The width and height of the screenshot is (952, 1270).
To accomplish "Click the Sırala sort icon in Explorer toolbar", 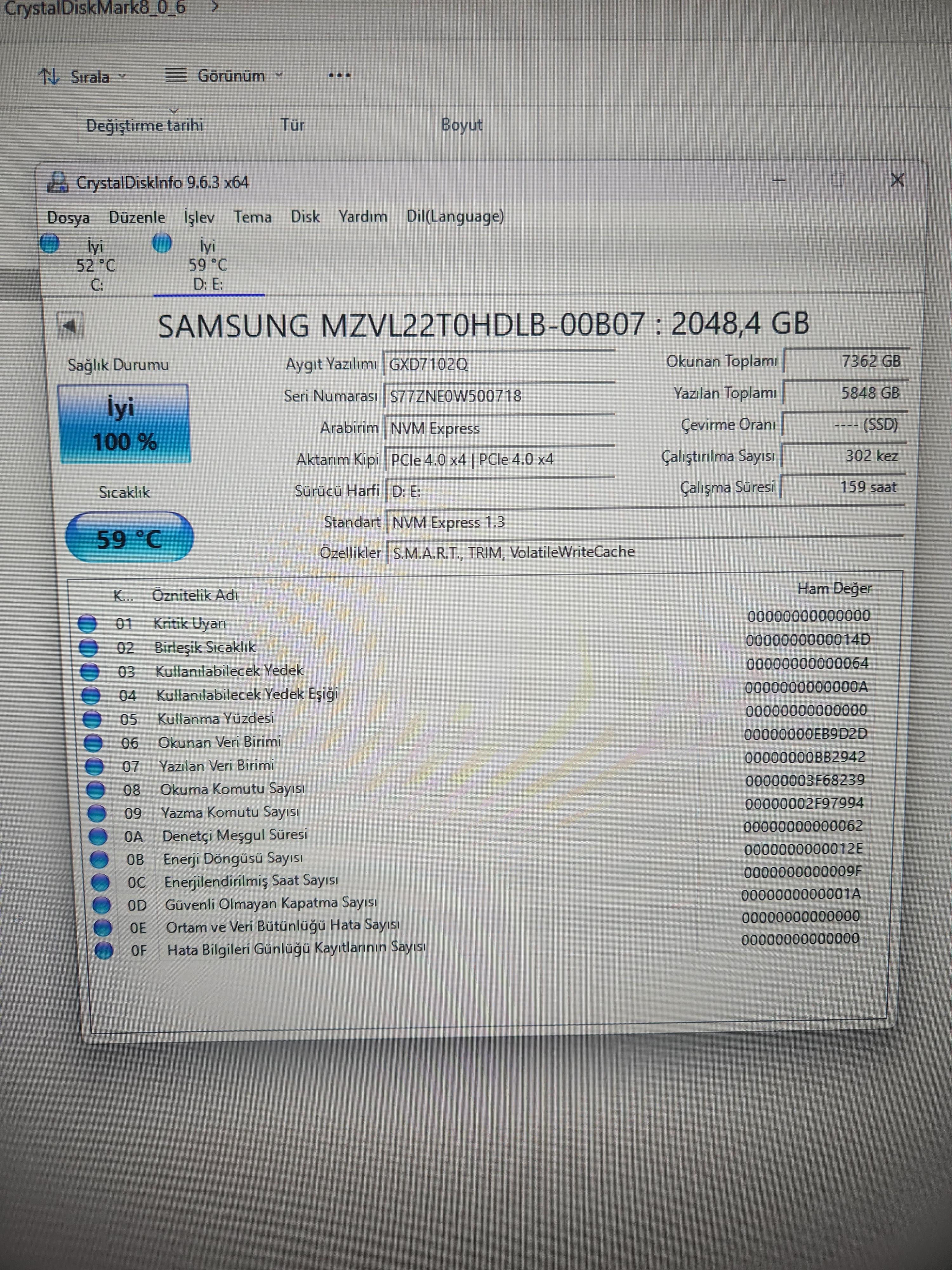I will 49,77.
